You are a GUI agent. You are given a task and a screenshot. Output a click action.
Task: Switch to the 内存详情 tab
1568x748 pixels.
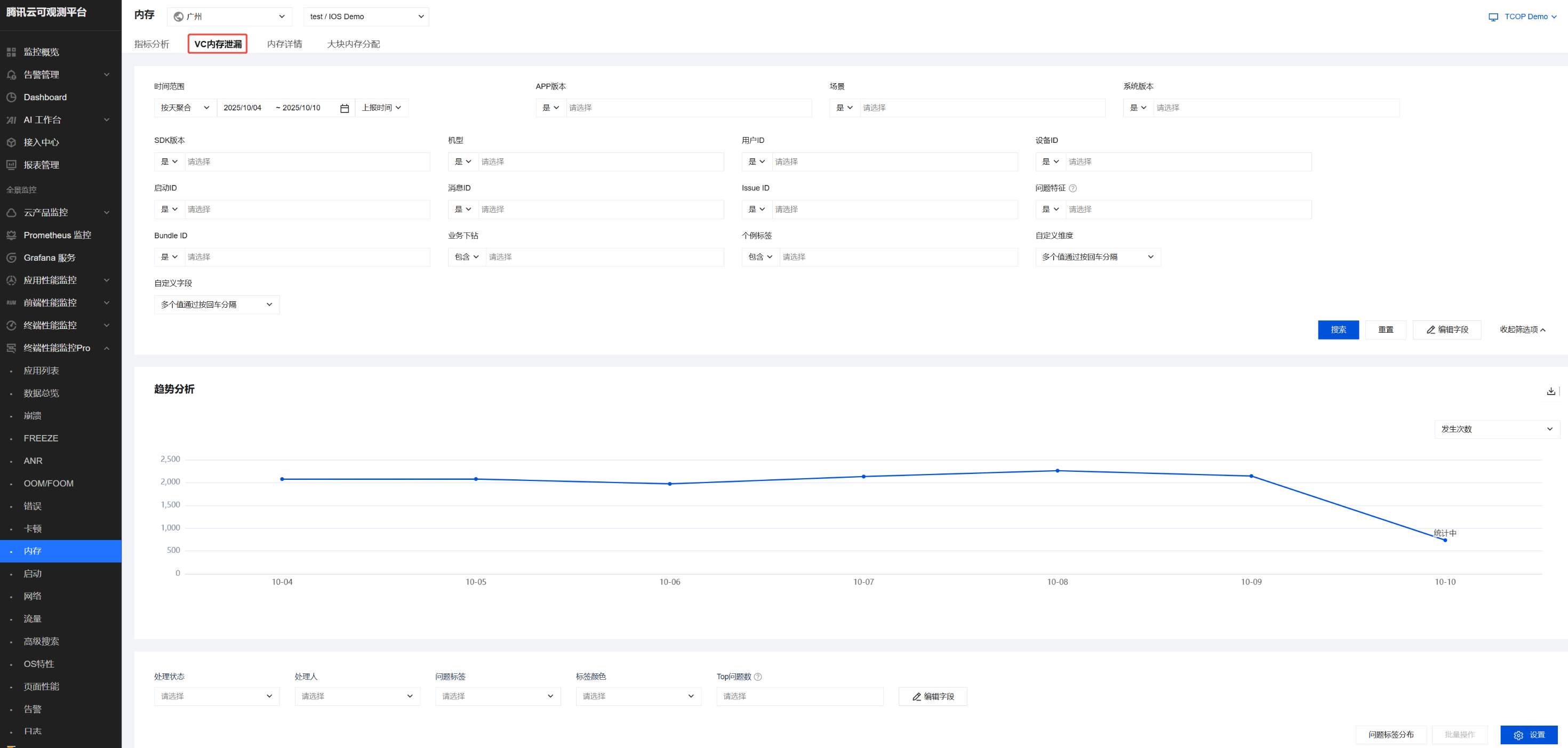point(284,44)
